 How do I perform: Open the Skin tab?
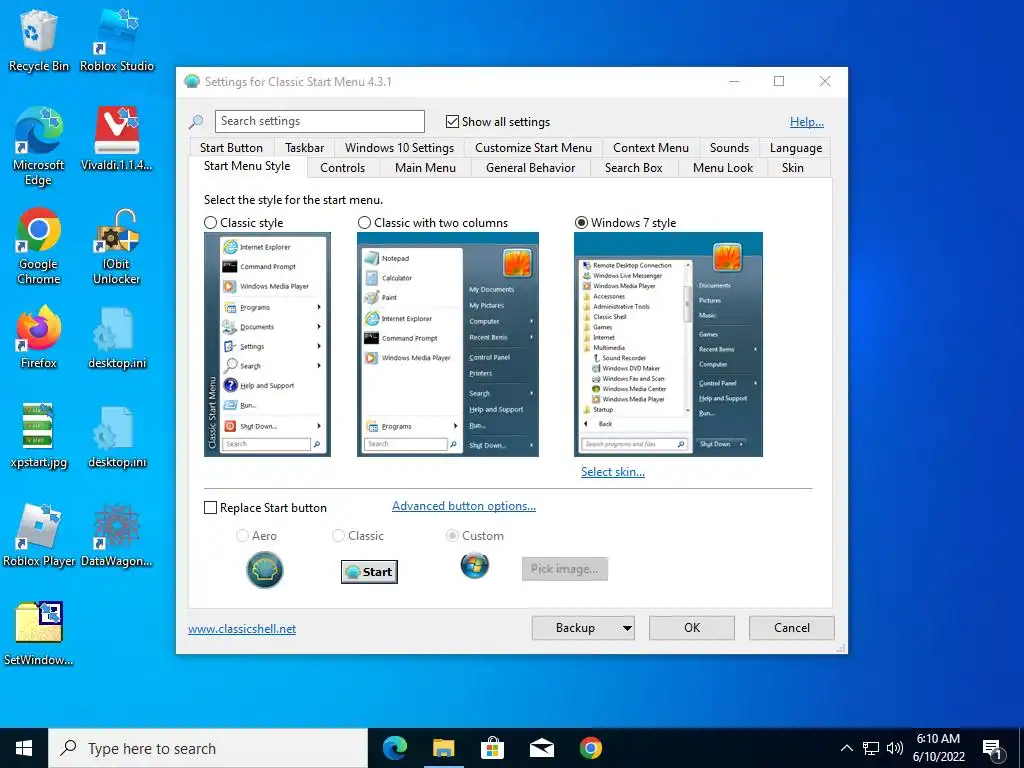click(793, 168)
